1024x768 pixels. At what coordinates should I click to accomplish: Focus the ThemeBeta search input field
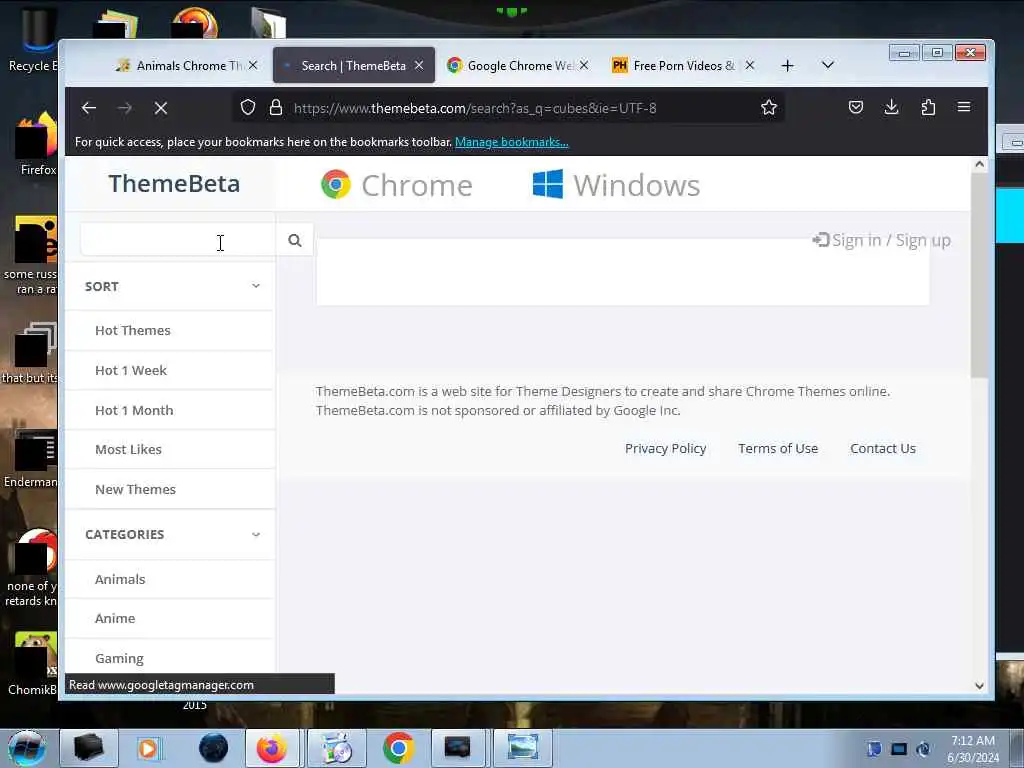pos(178,240)
